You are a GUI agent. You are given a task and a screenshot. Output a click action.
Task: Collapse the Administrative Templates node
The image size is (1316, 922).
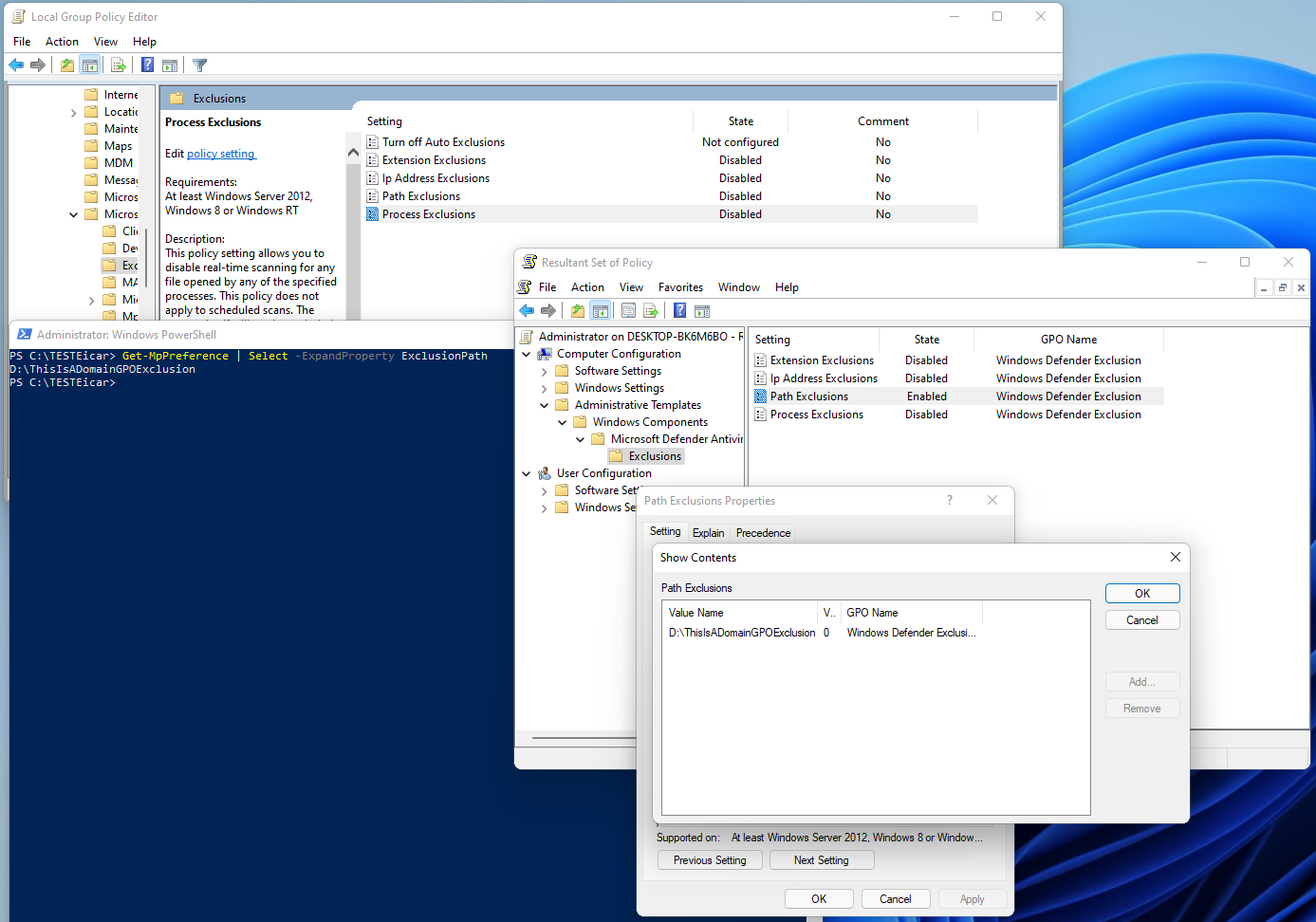tap(544, 404)
